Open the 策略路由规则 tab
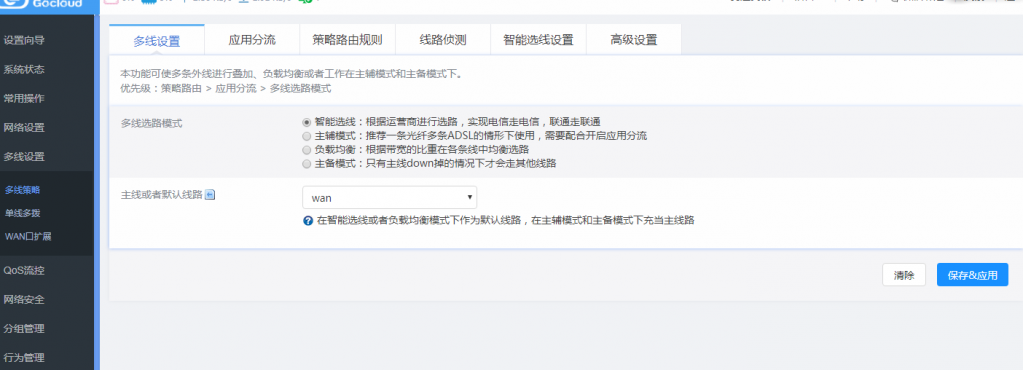This screenshot has width=1023, height=370. pyautogui.click(x=347, y=40)
